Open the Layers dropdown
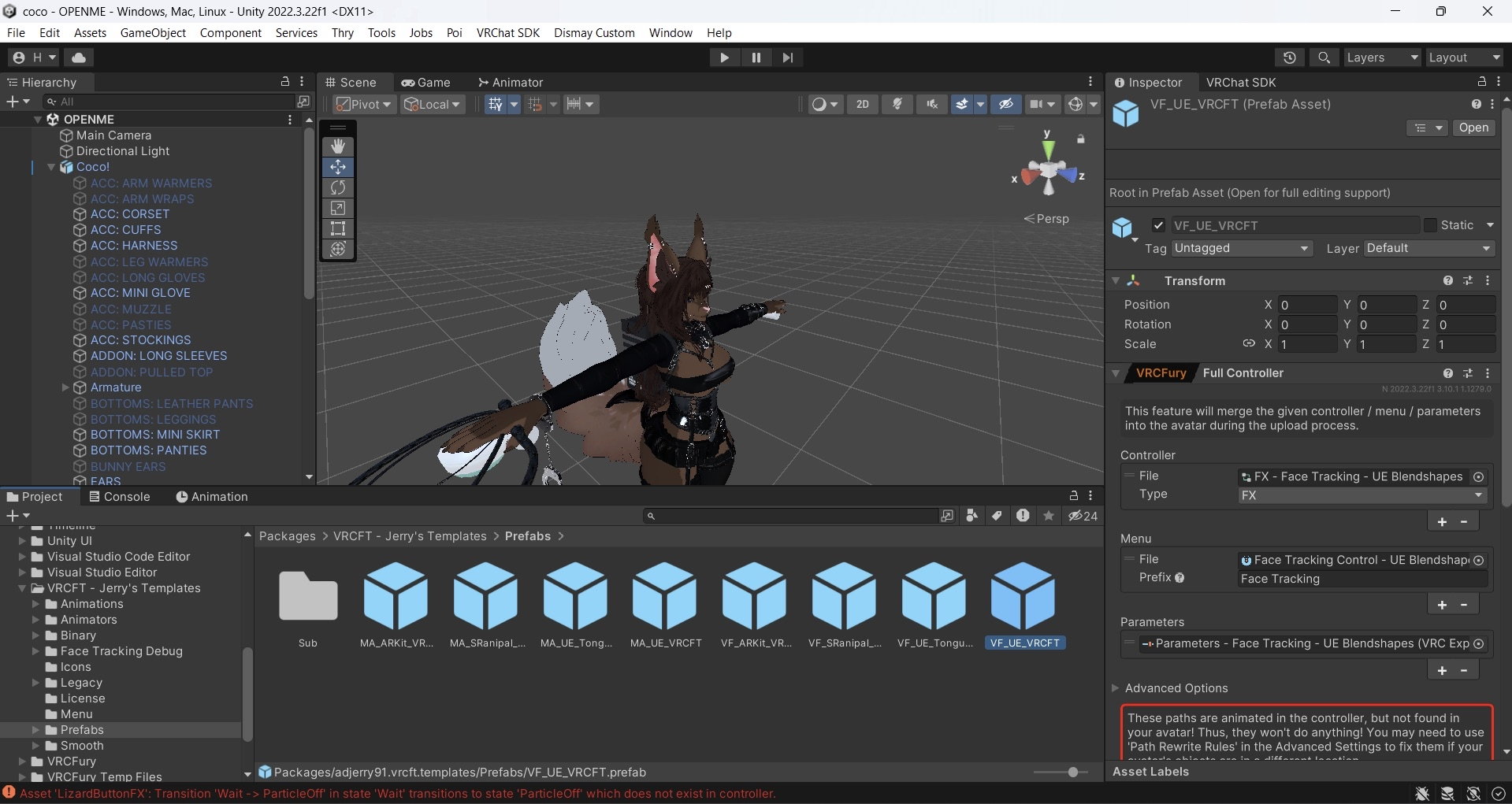1512x804 pixels. pos(1381,57)
